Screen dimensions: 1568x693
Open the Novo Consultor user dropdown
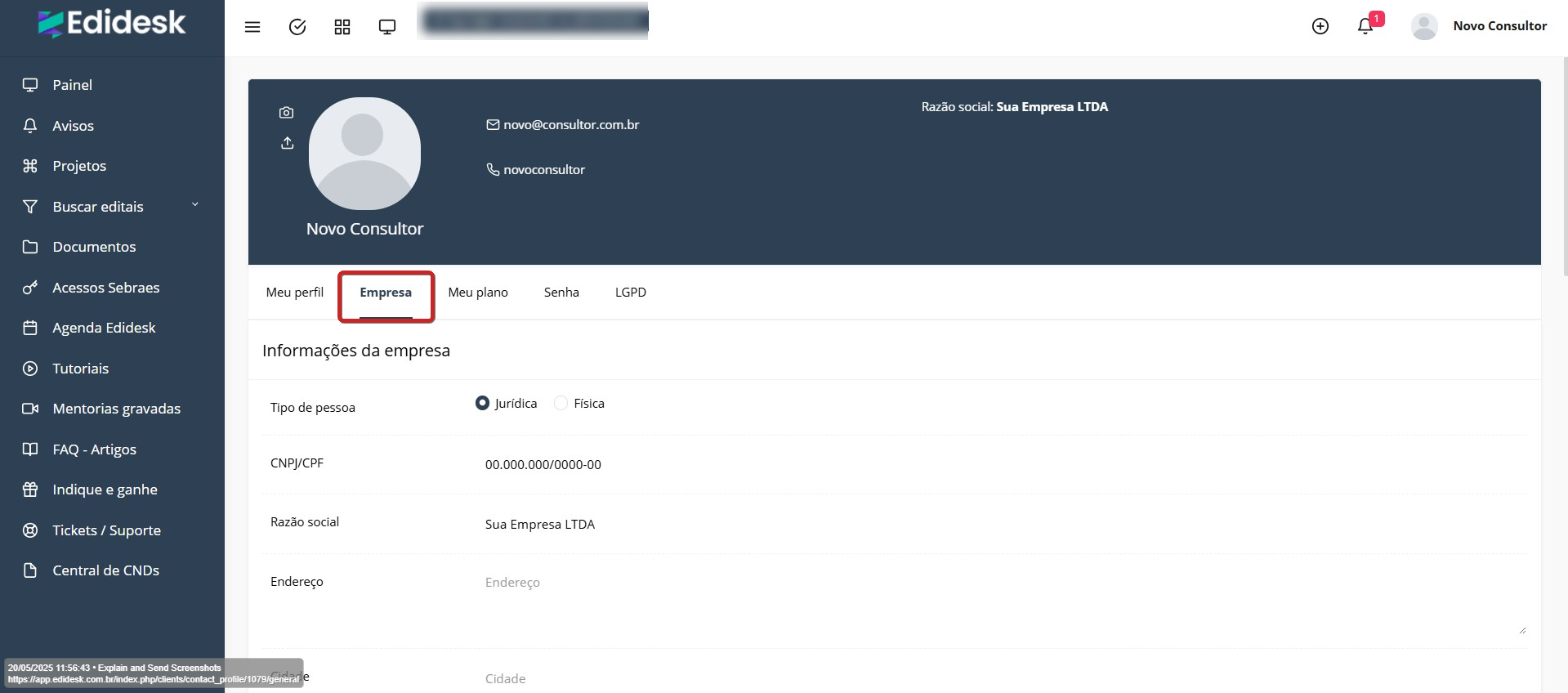1479,26
